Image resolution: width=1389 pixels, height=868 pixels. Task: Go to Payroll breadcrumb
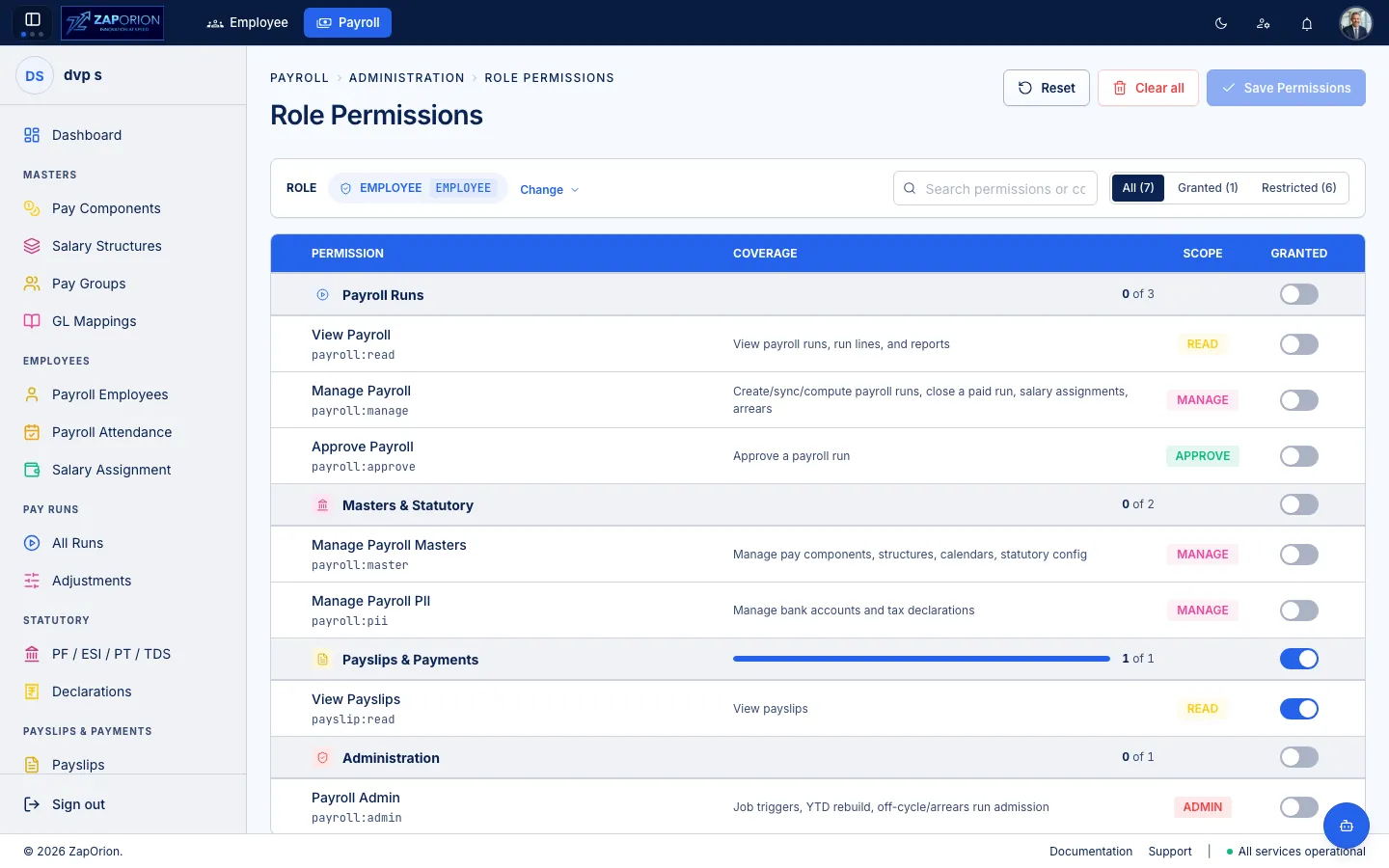point(299,78)
